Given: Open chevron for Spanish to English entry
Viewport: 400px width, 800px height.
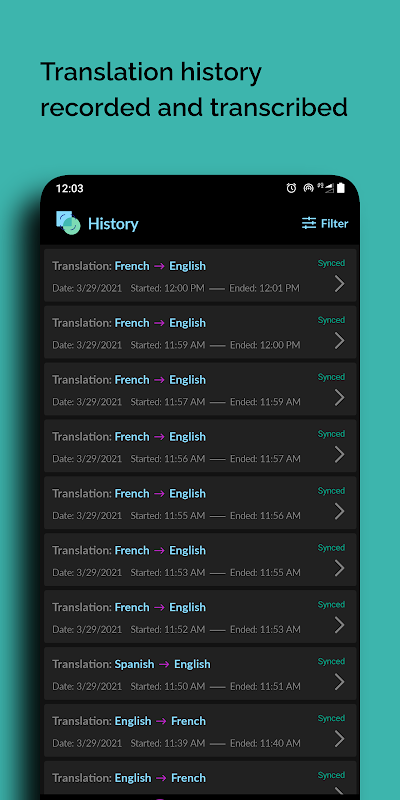Looking at the screenshot, I should [x=339, y=682].
